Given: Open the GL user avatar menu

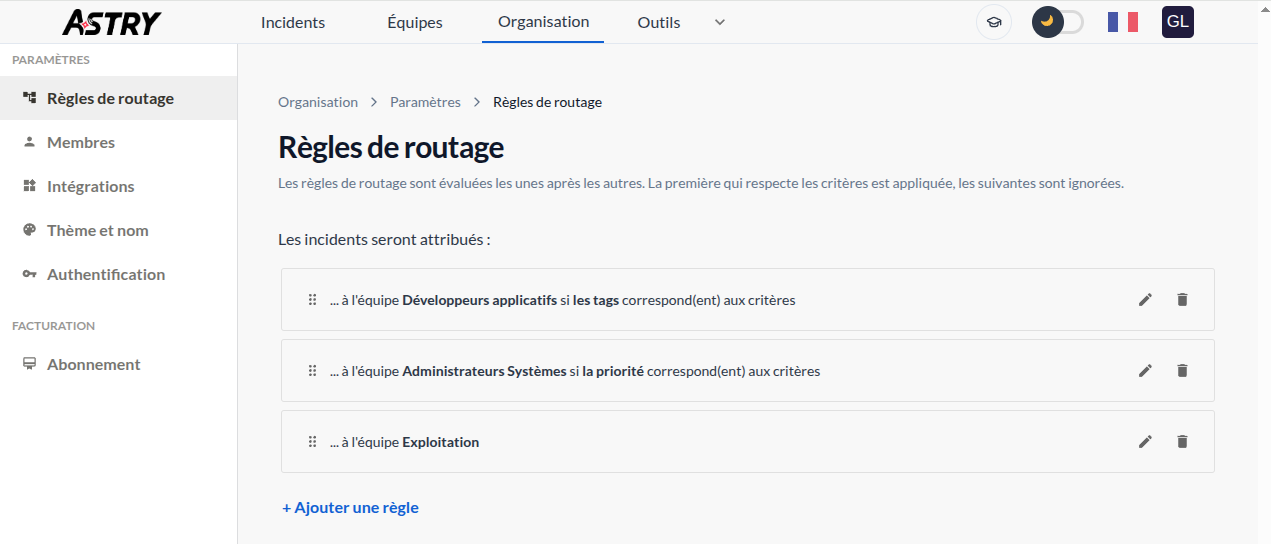Looking at the screenshot, I should point(1178,22).
